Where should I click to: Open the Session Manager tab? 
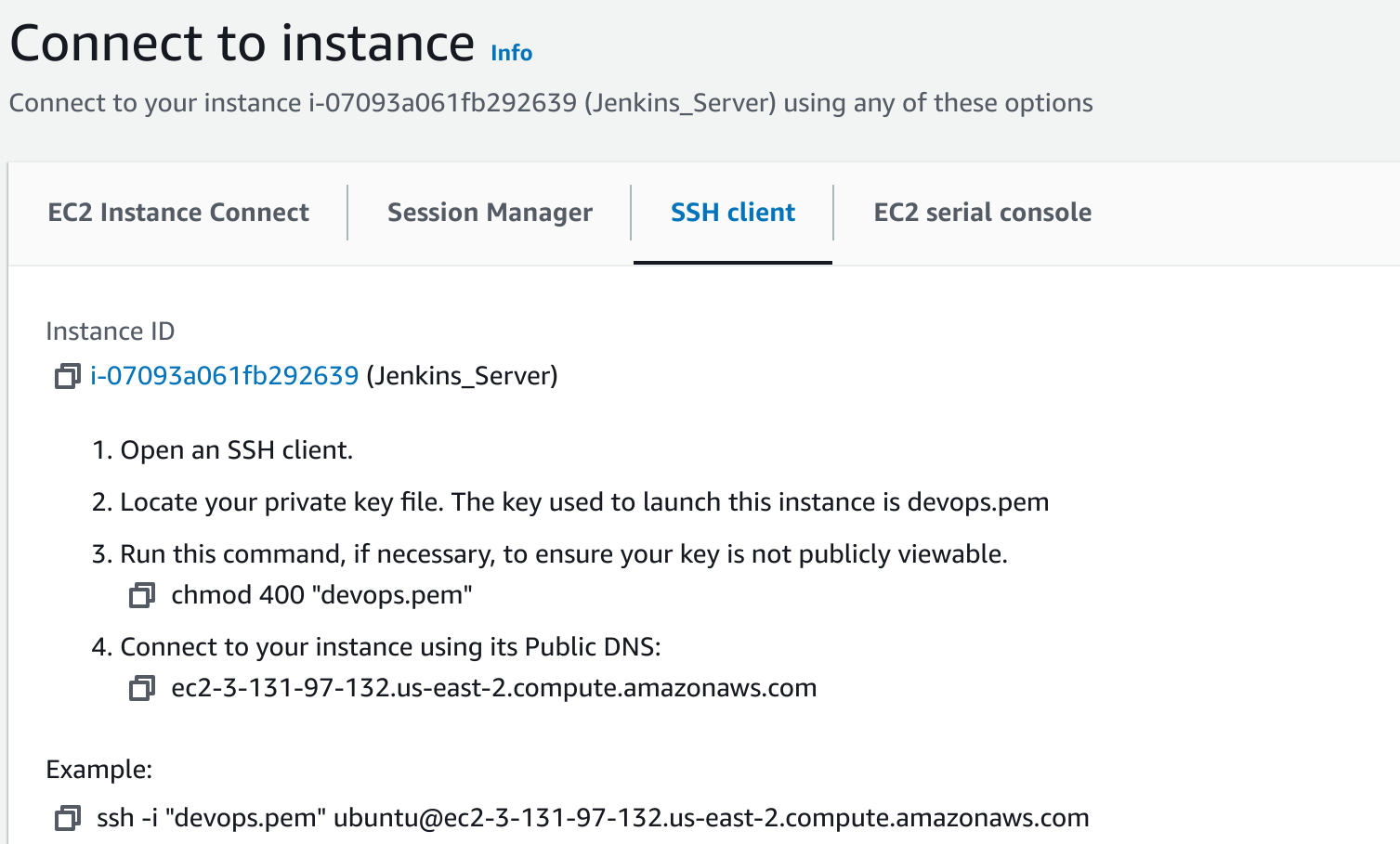(x=490, y=213)
